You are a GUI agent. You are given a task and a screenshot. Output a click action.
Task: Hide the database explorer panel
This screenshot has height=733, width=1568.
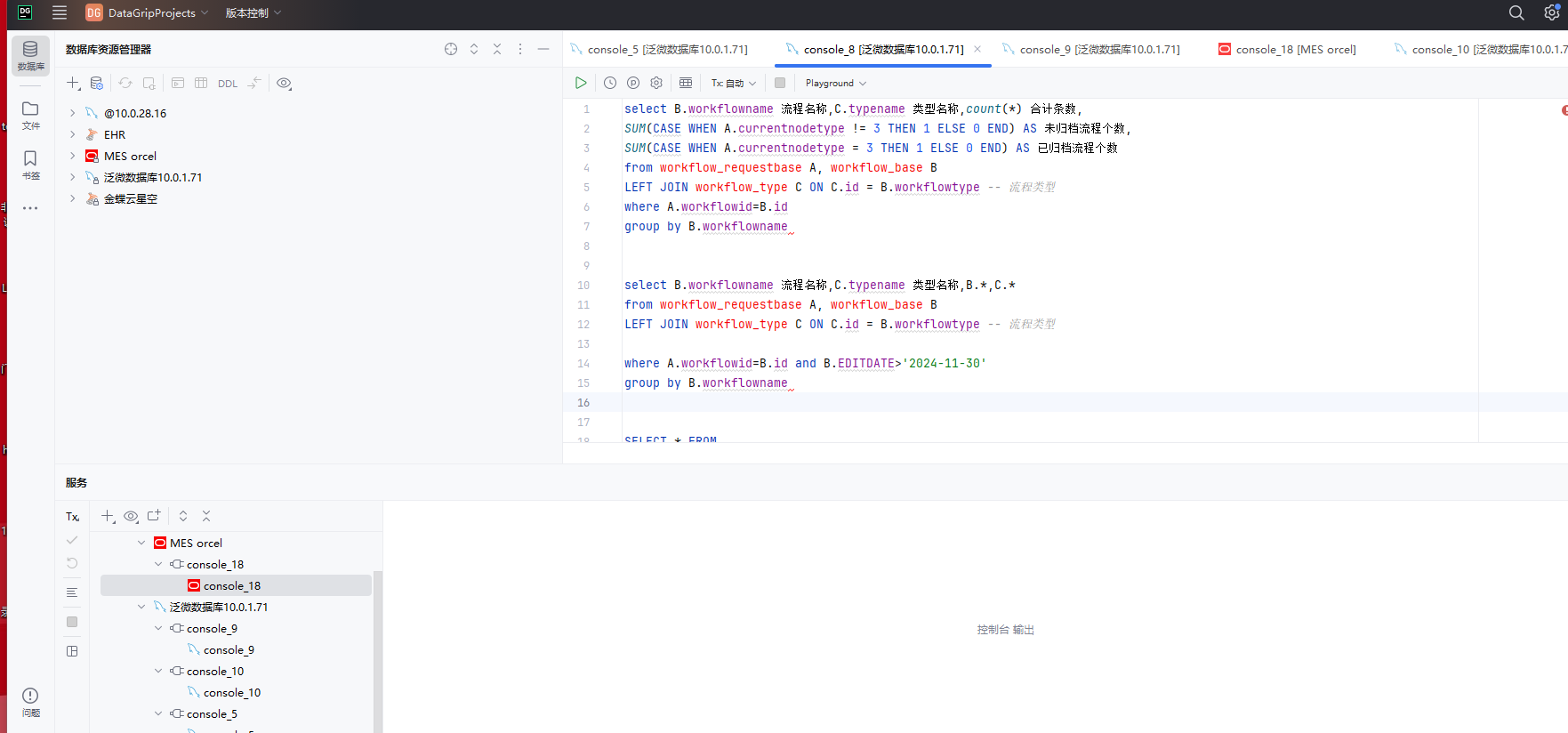tap(543, 49)
